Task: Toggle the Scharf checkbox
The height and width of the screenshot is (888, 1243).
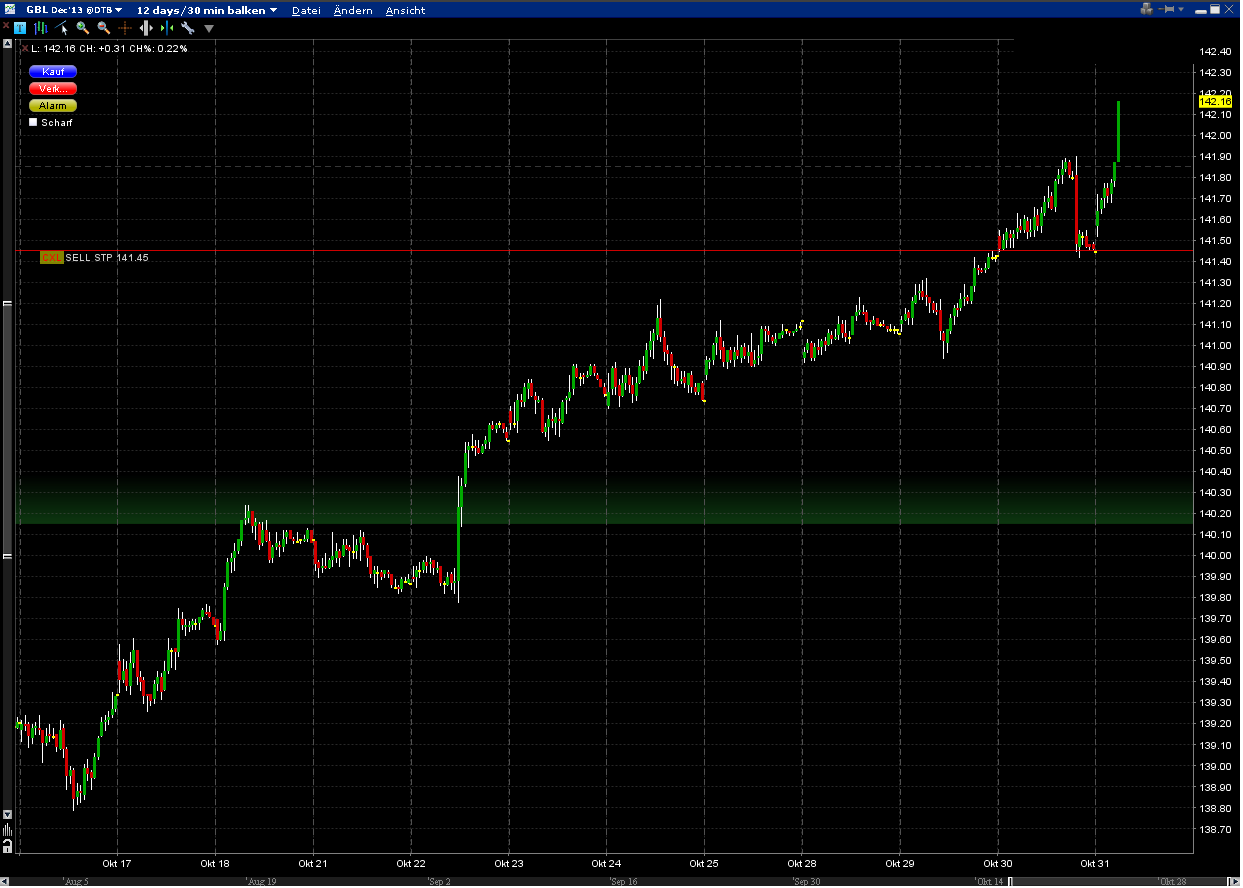Action: (33, 122)
